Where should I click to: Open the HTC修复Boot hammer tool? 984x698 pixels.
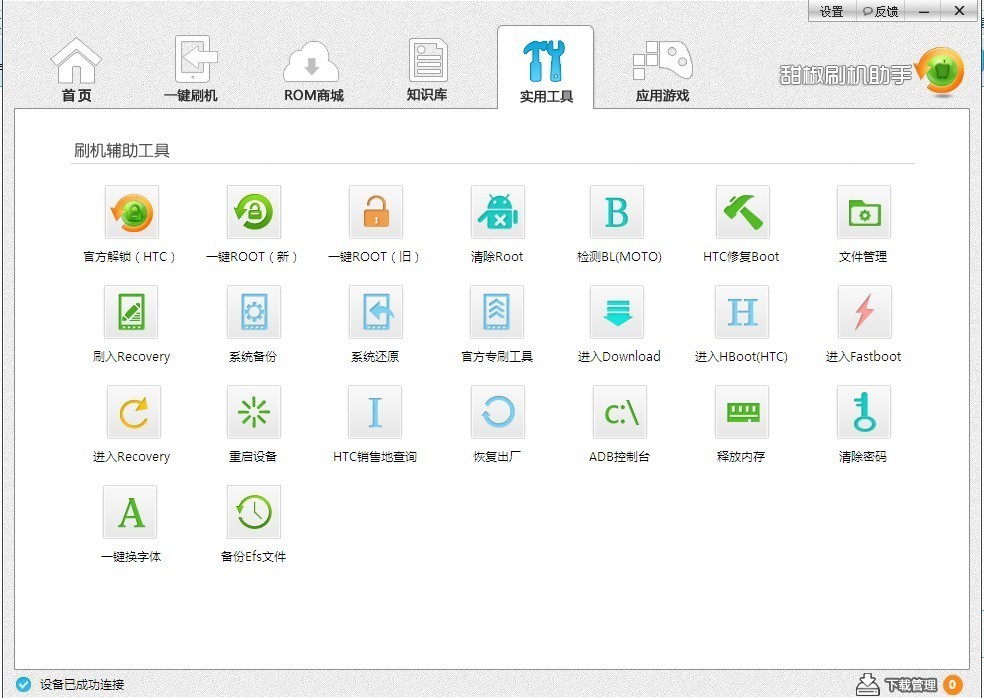[742, 212]
